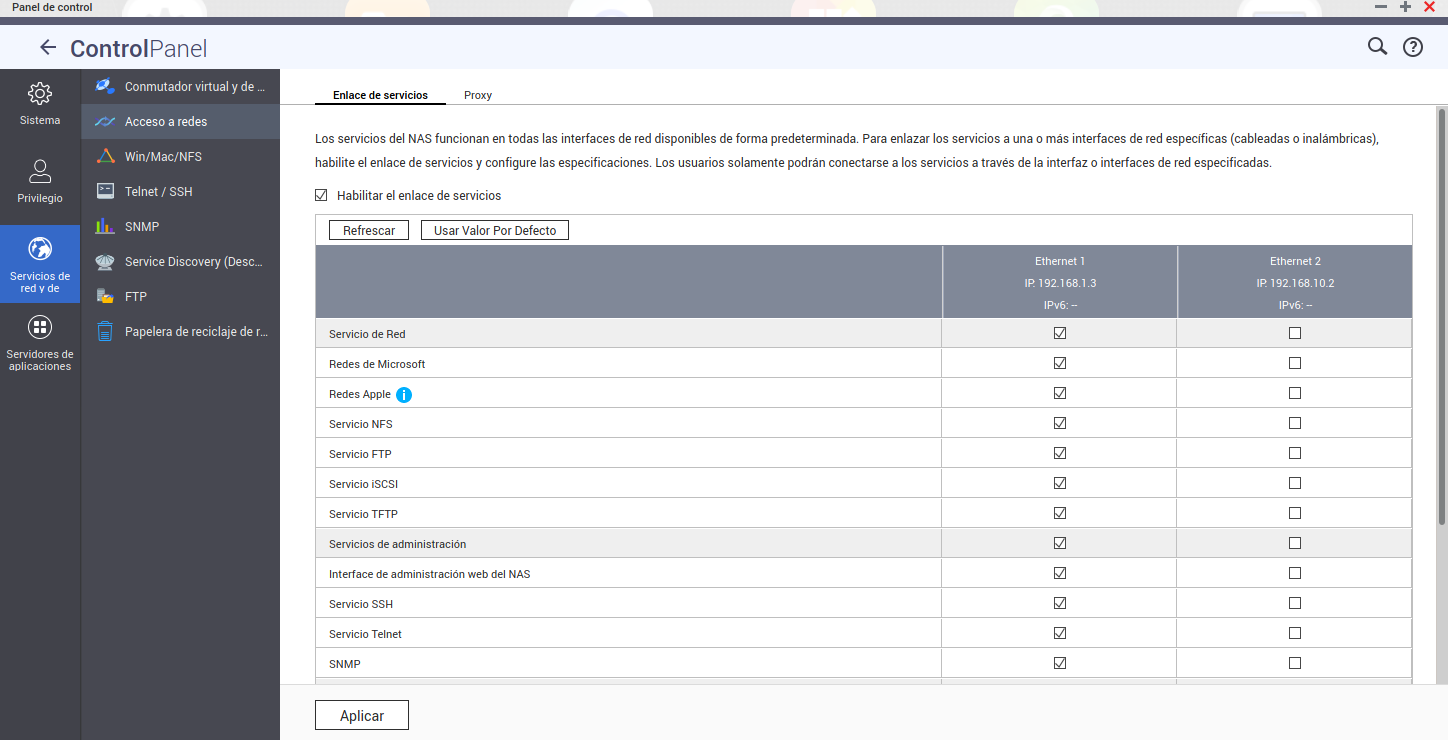Click Usar Valor Por Defecto button
This screenshot has height=740, width=1448.
click(x=495, y=230)
